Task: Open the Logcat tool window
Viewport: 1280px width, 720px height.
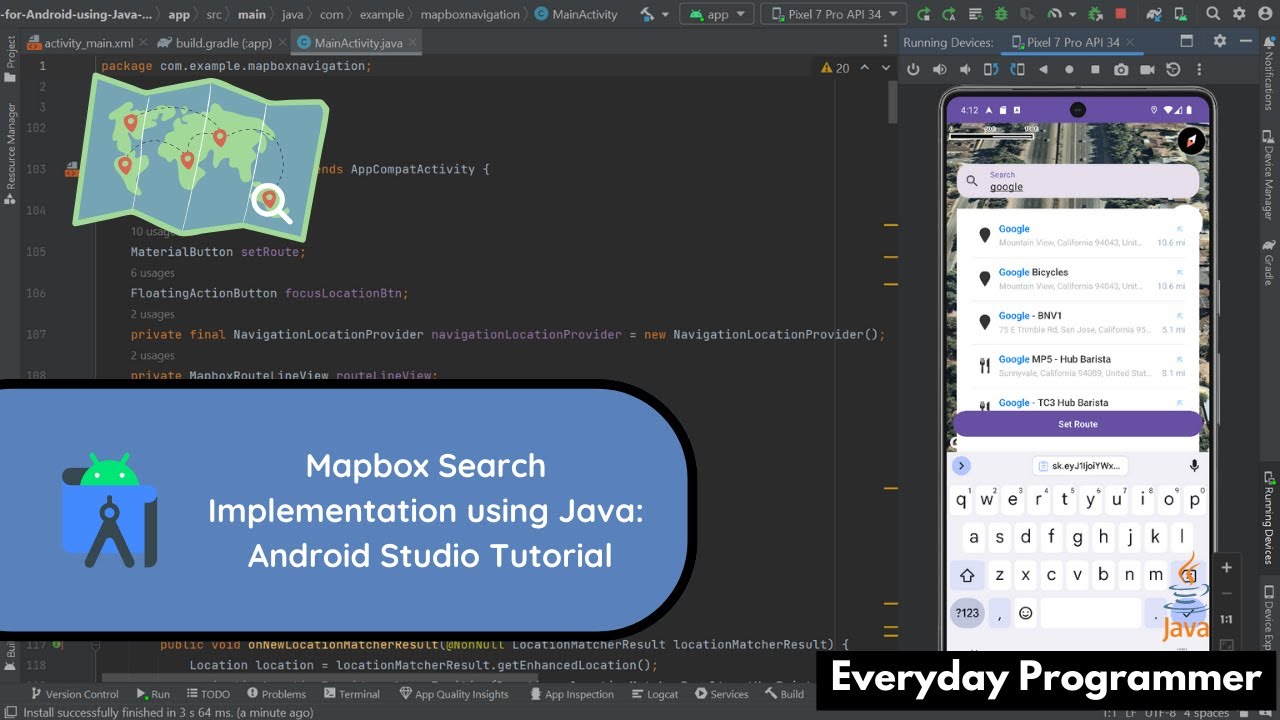Action: (655, 694)
